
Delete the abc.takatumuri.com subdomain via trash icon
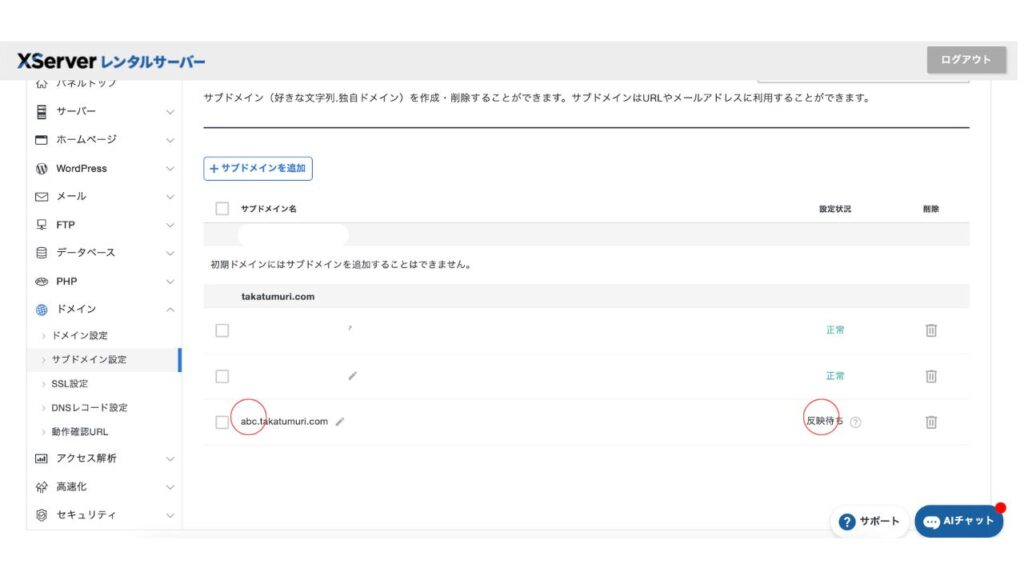(x=930, y=422)
